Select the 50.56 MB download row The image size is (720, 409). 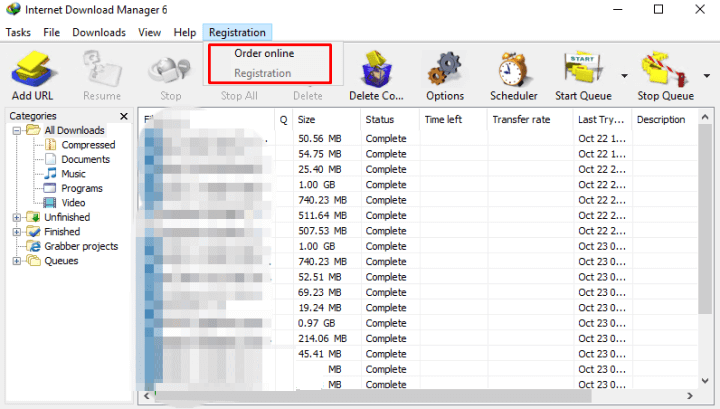tap(418, 139)
